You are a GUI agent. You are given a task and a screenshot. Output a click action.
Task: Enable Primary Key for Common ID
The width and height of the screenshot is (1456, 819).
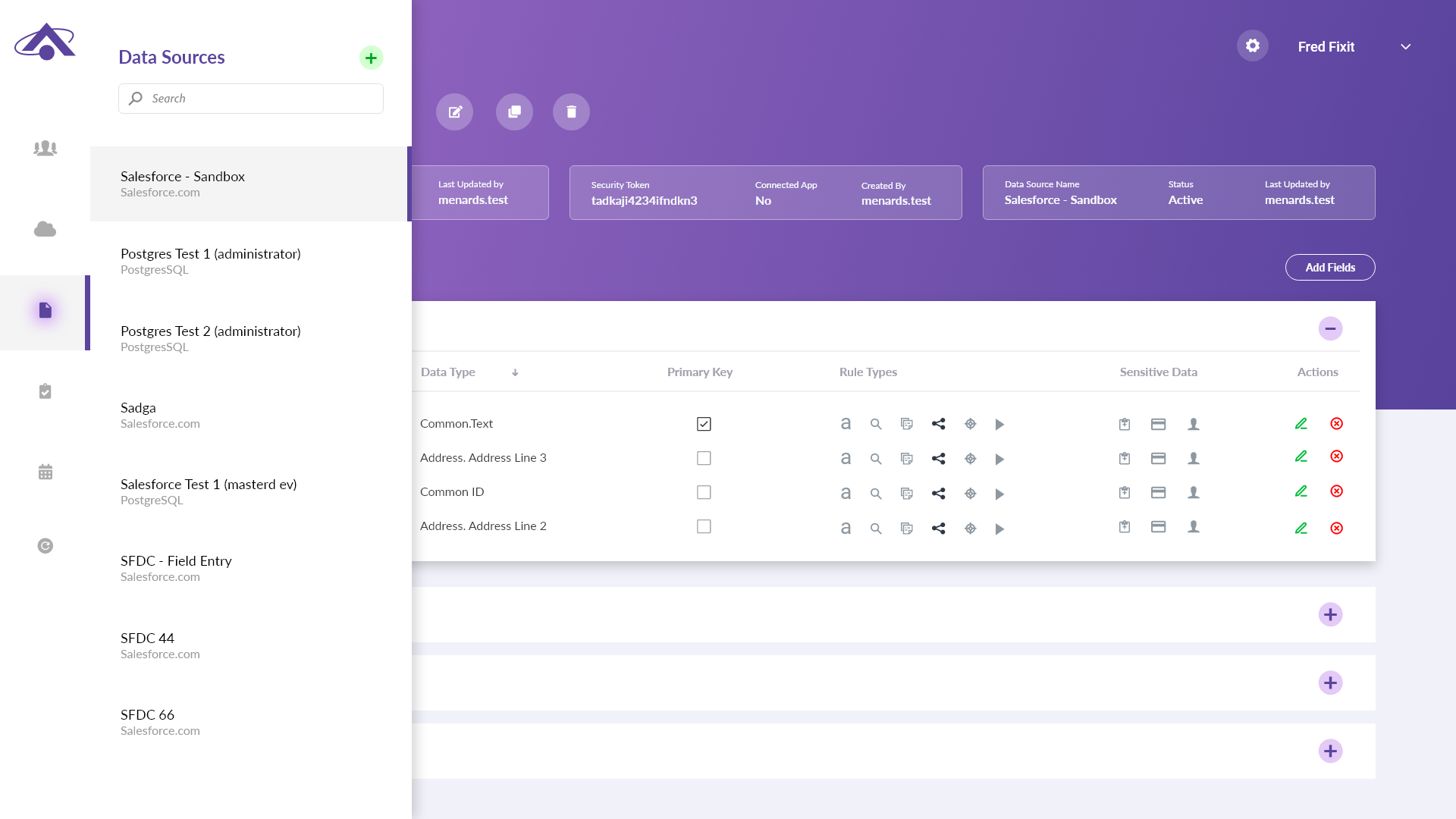click(704, 491)
